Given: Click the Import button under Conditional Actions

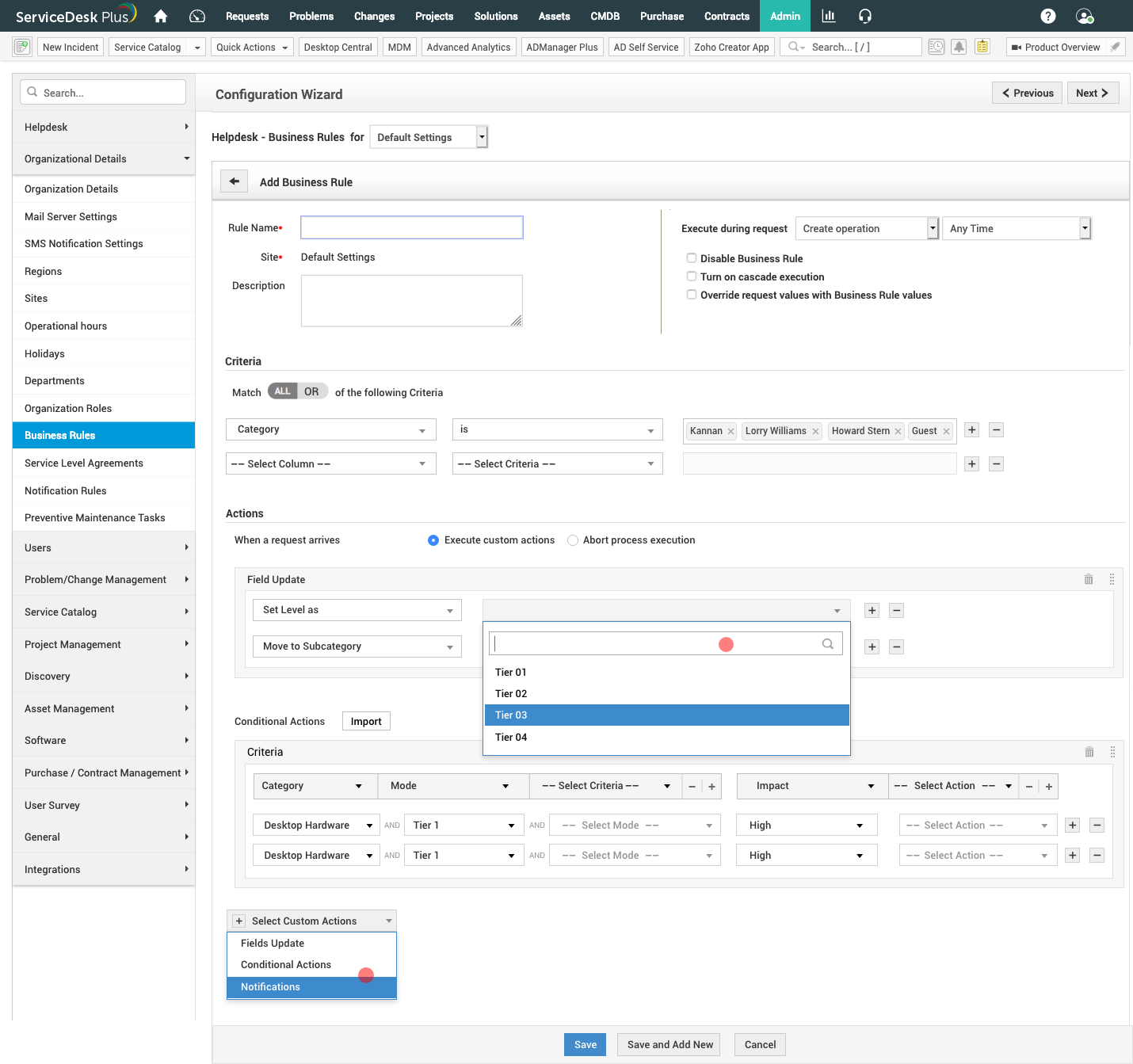Looking at the screenshot, I should [x=365, y=721].
